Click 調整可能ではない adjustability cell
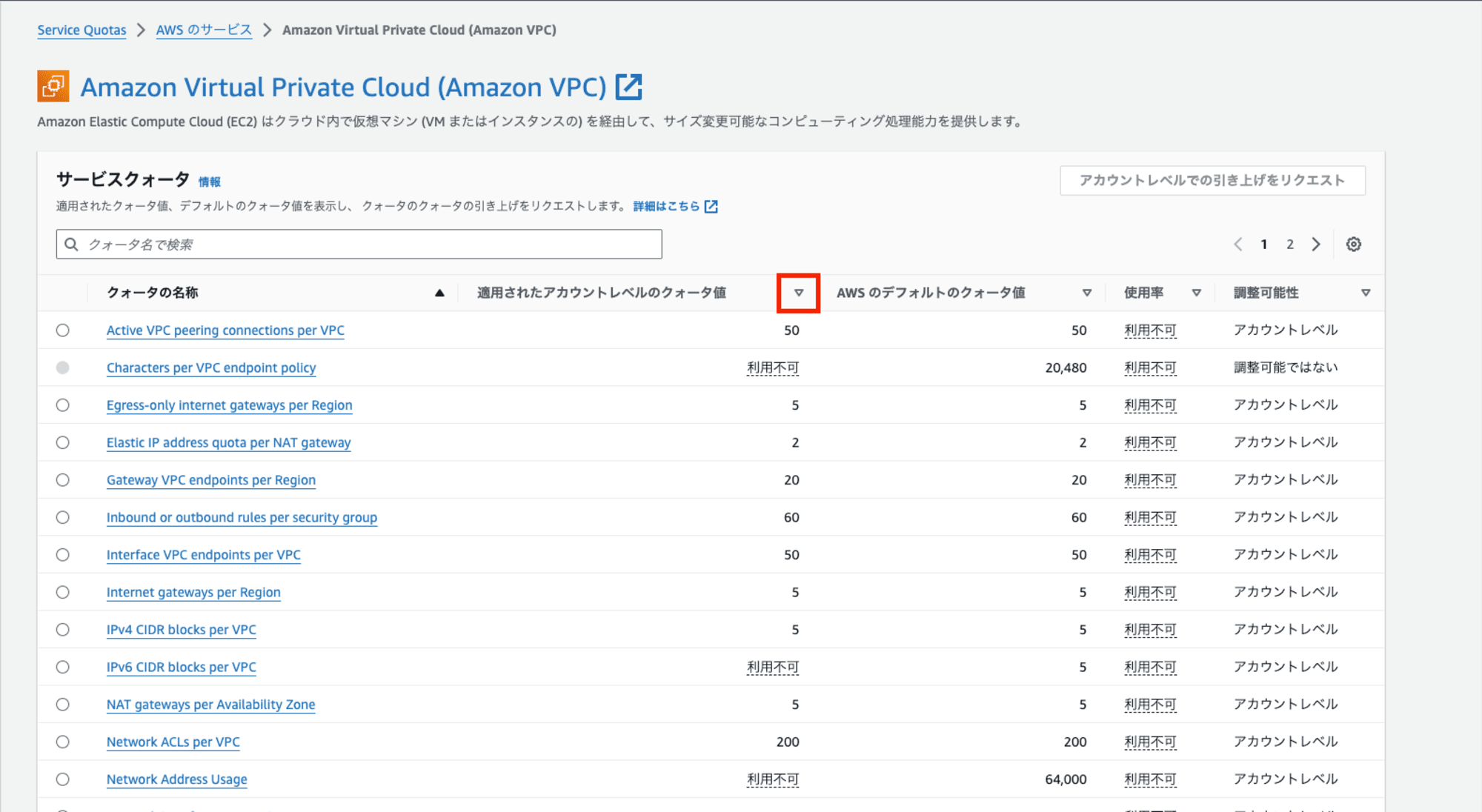The image size is (1482, 812). point(1286,367)
